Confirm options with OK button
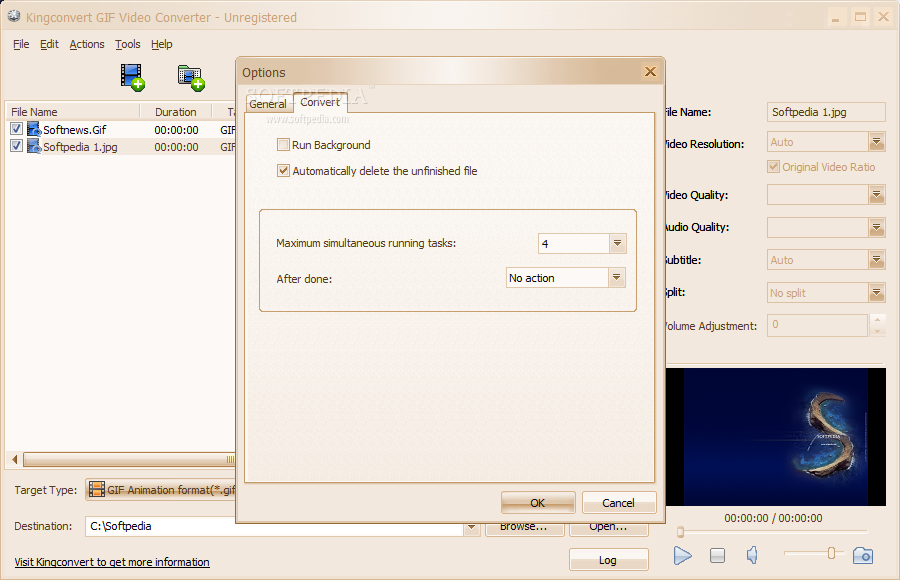 point(538,502)
